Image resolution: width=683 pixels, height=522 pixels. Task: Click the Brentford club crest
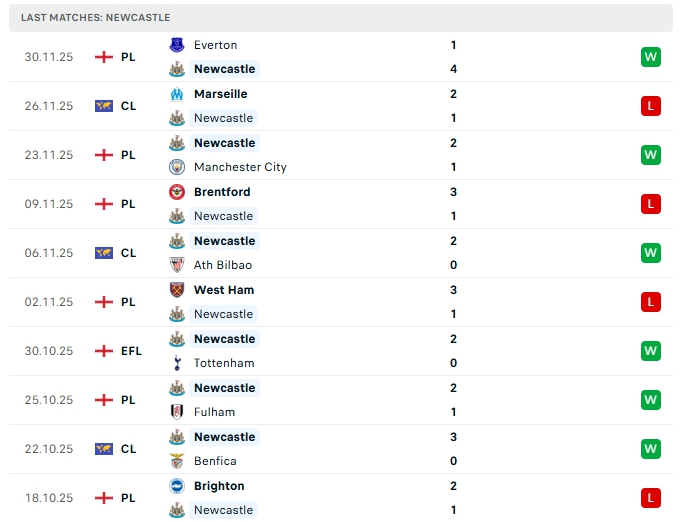click(177, 192)
